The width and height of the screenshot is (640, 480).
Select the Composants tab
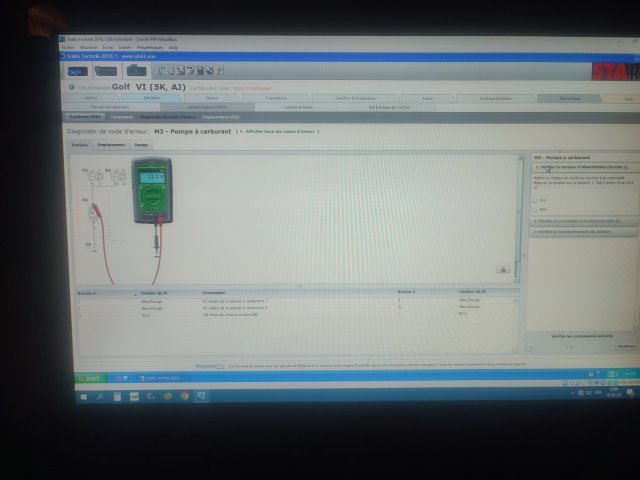122,117
